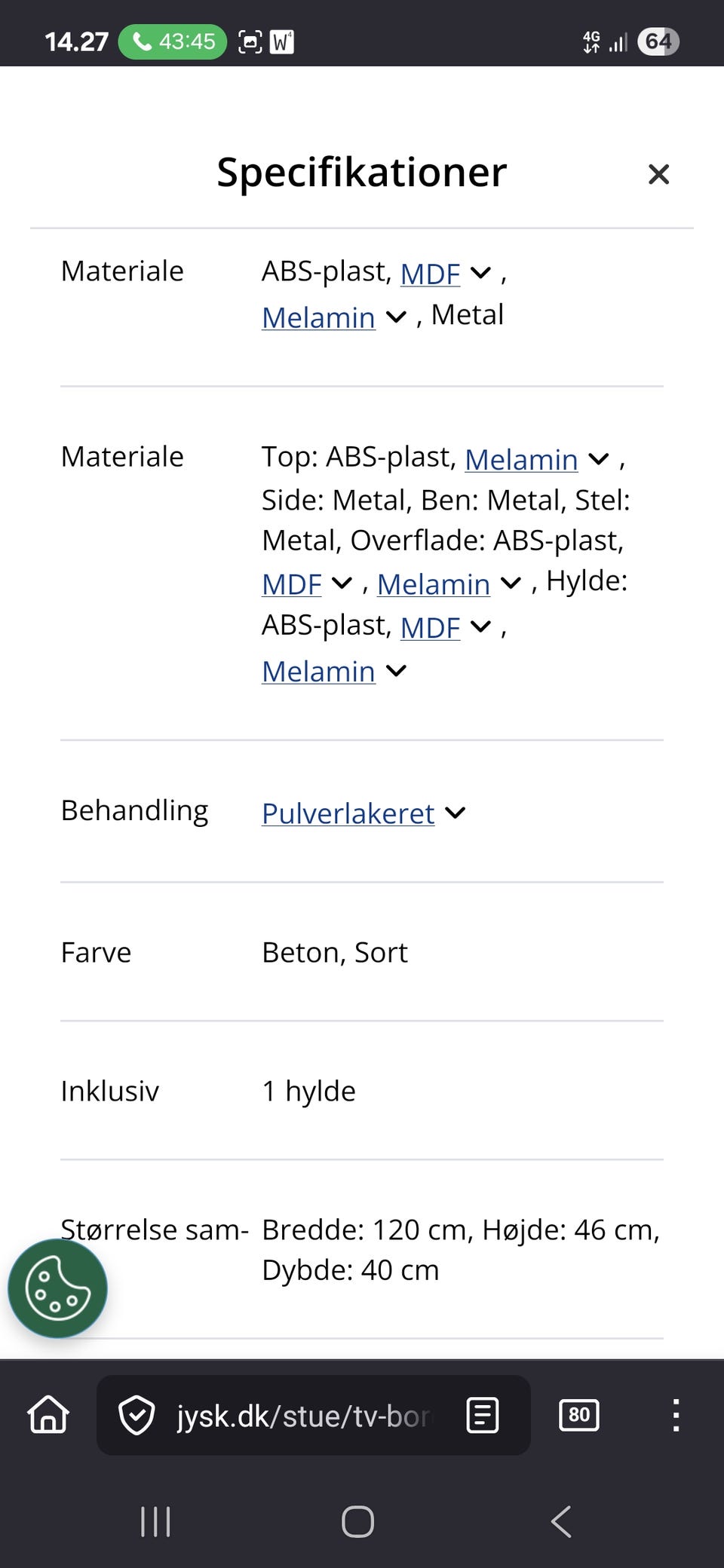724x1568 pixels.
Task: Expand the Pulverlakeret definition chevron
Action: [455, 813]
